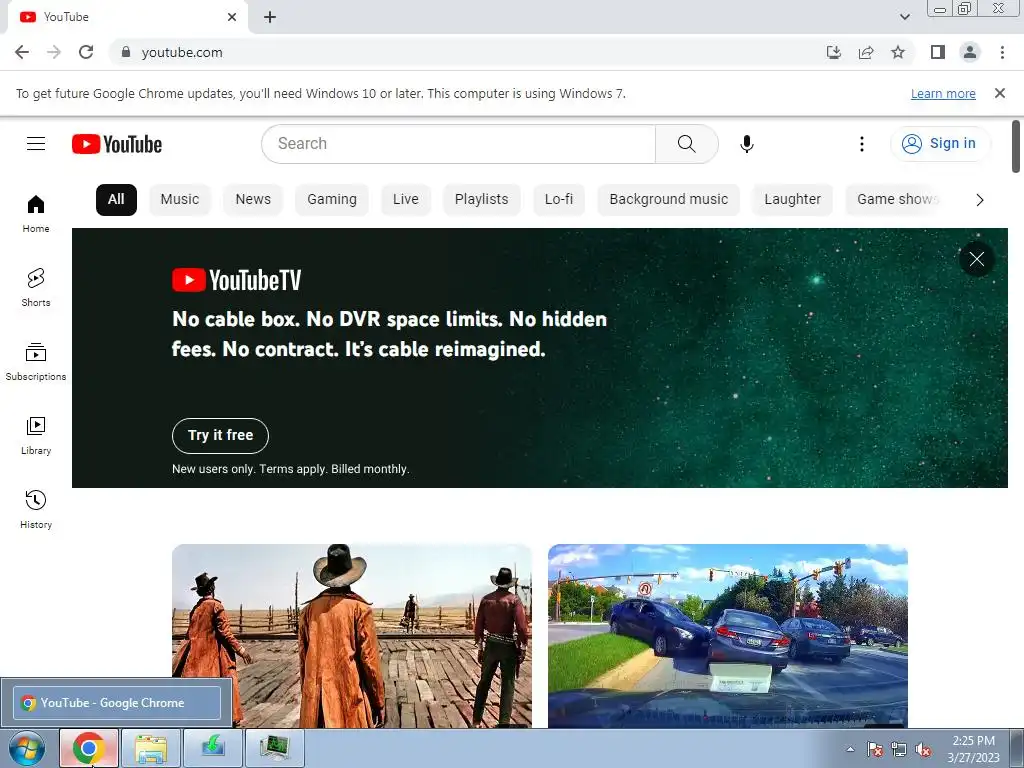Image resolution: width=1024 pixels, height=768 pixels.
Task: Select the Music filter chip
Action: pos(180,199)
